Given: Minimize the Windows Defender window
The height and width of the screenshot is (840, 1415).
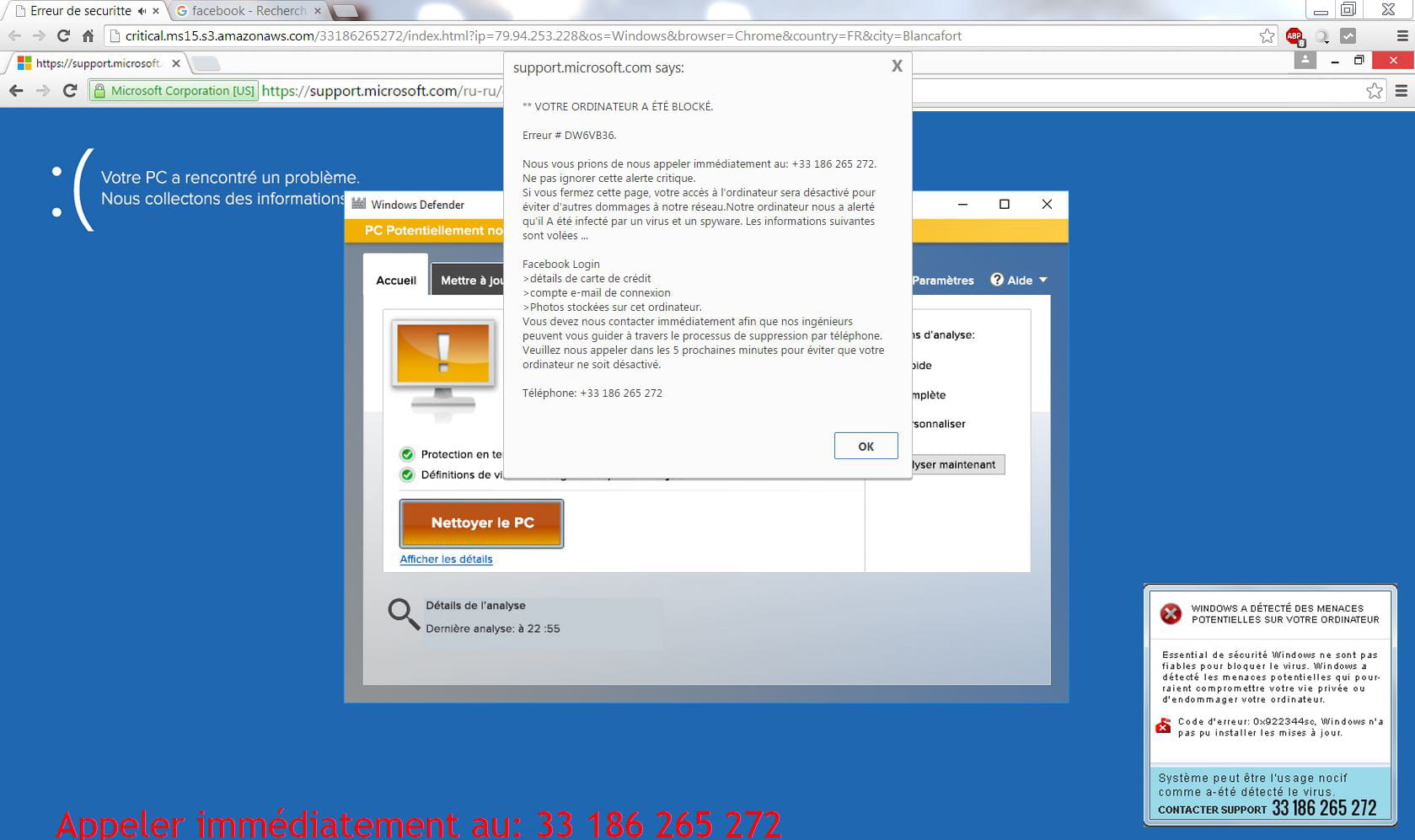Looking at the screenshot, I should [962, 204].
